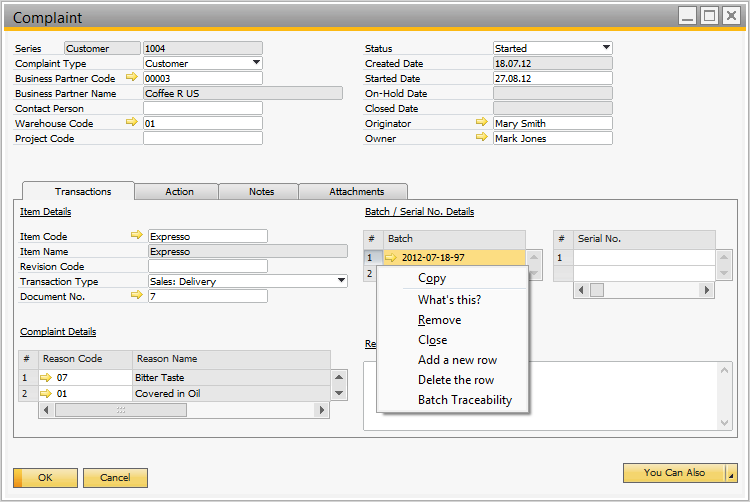Click the Cancel button

[115, 478]
